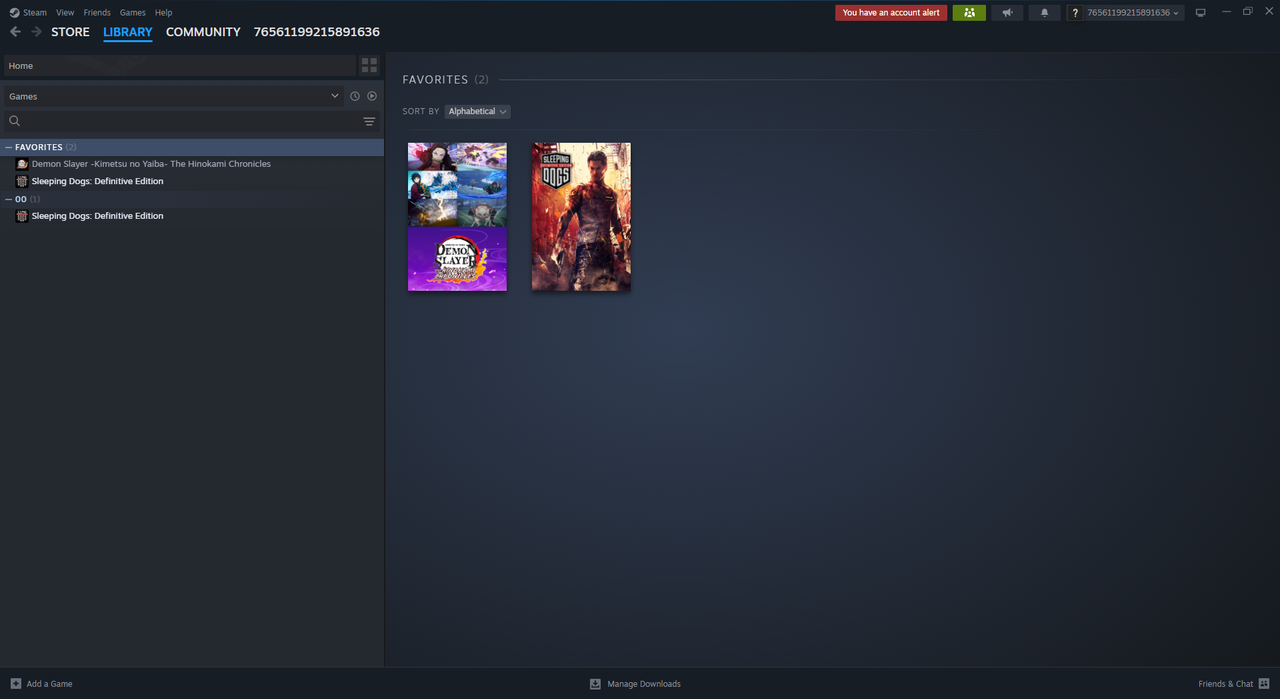
Task: Click Demon Slayer game icon in sidebar
Action: click(x=22, y=164)
